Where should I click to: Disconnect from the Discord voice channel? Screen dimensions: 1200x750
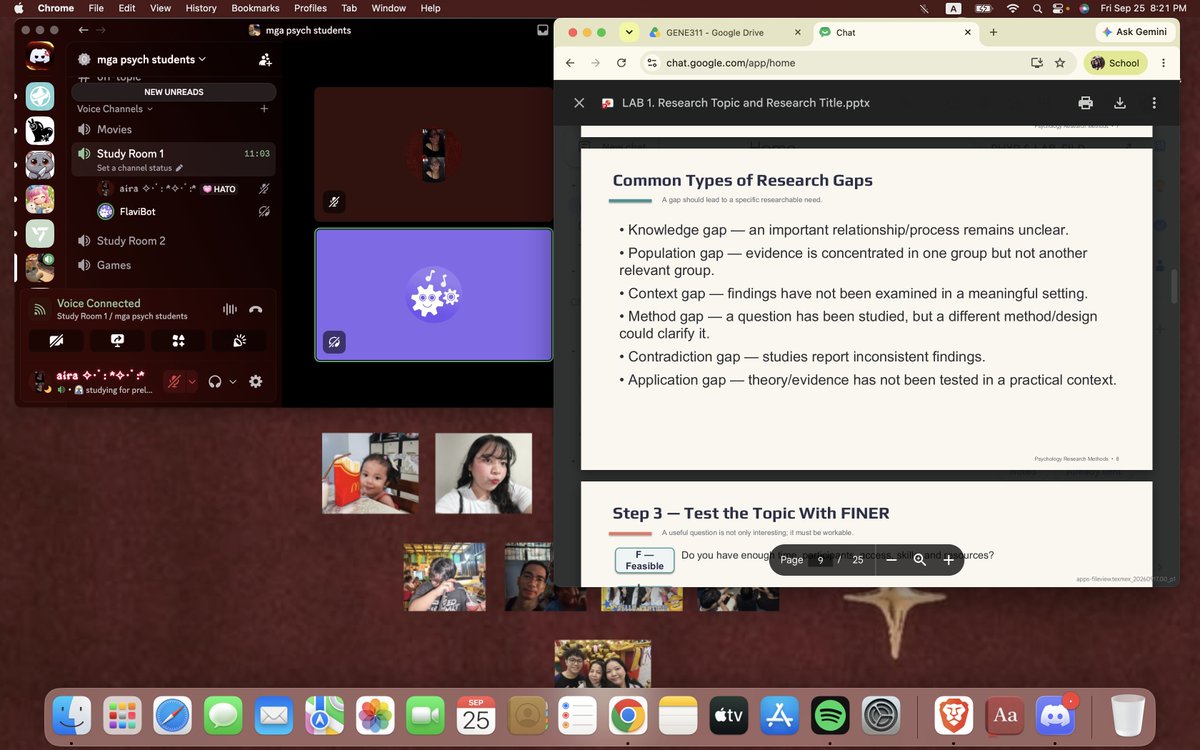pyautogui.click(x=256, y=309)
